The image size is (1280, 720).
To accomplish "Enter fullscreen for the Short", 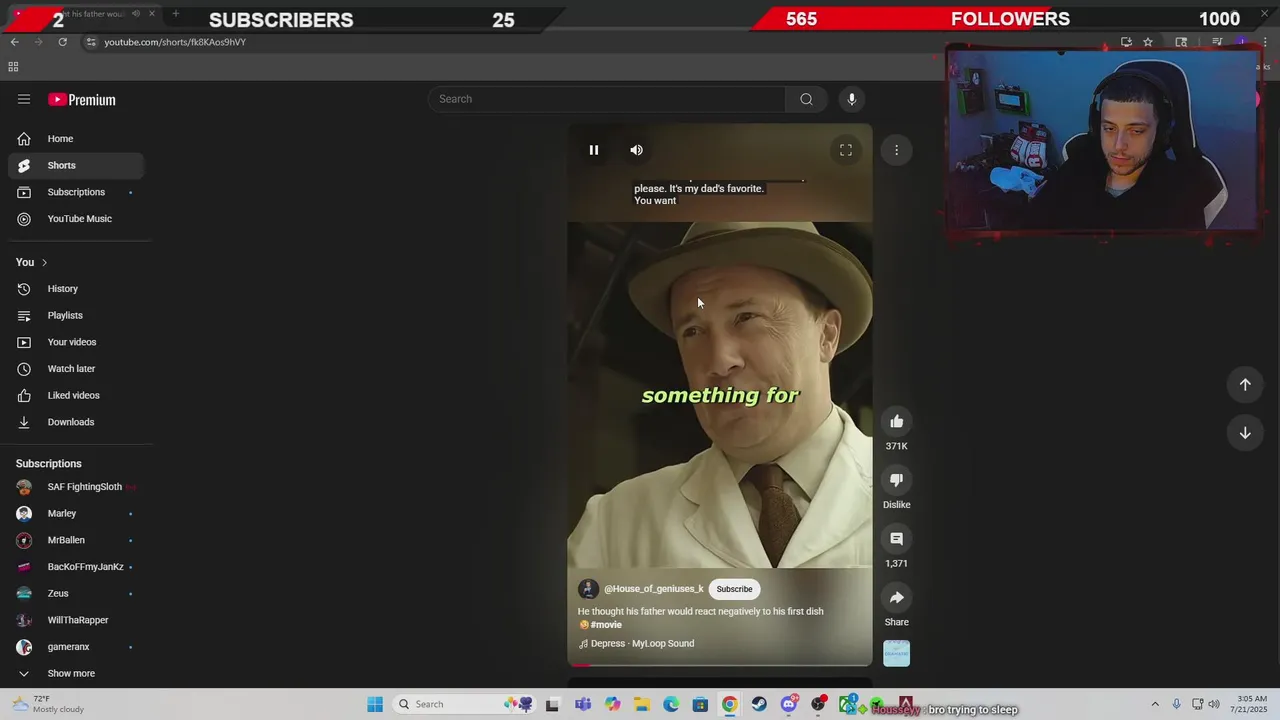I will 846,150.
